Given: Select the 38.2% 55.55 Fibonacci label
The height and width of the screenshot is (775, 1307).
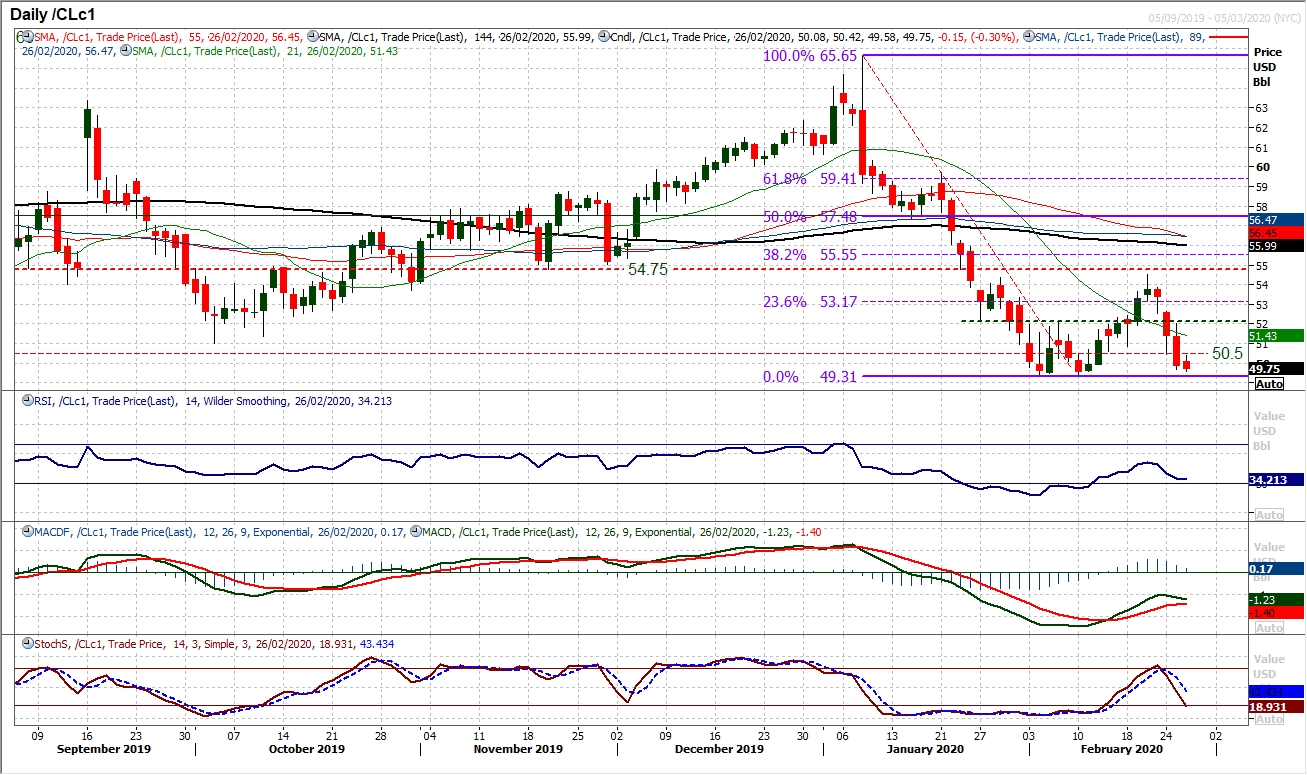Looking at the screenshot, I should coord(812,255).
